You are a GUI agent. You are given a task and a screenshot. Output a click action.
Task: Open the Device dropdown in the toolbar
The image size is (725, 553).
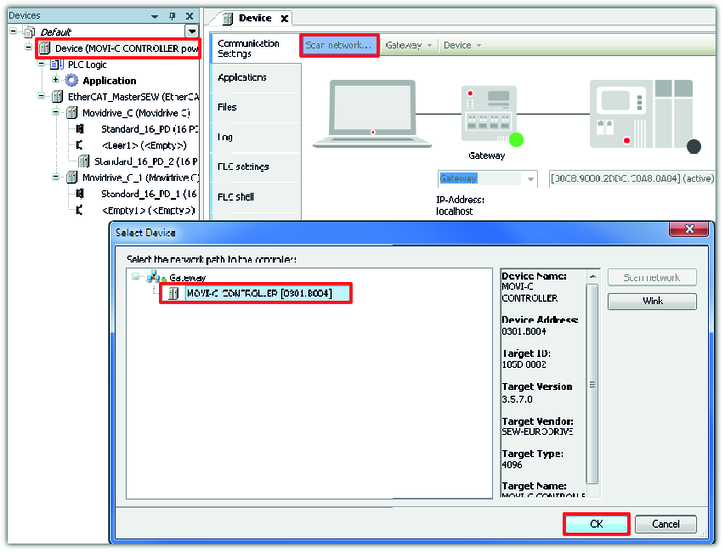click(462, 46)
